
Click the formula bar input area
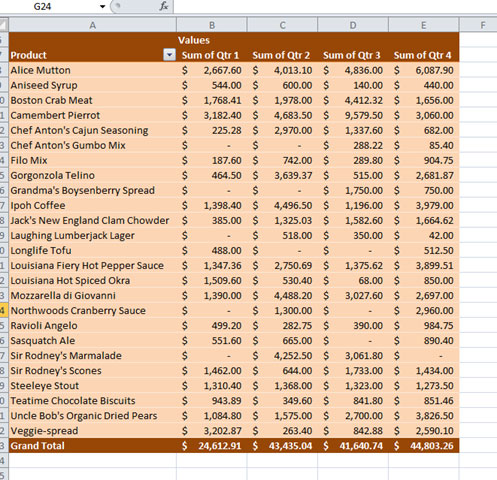[x=335, y=6]
